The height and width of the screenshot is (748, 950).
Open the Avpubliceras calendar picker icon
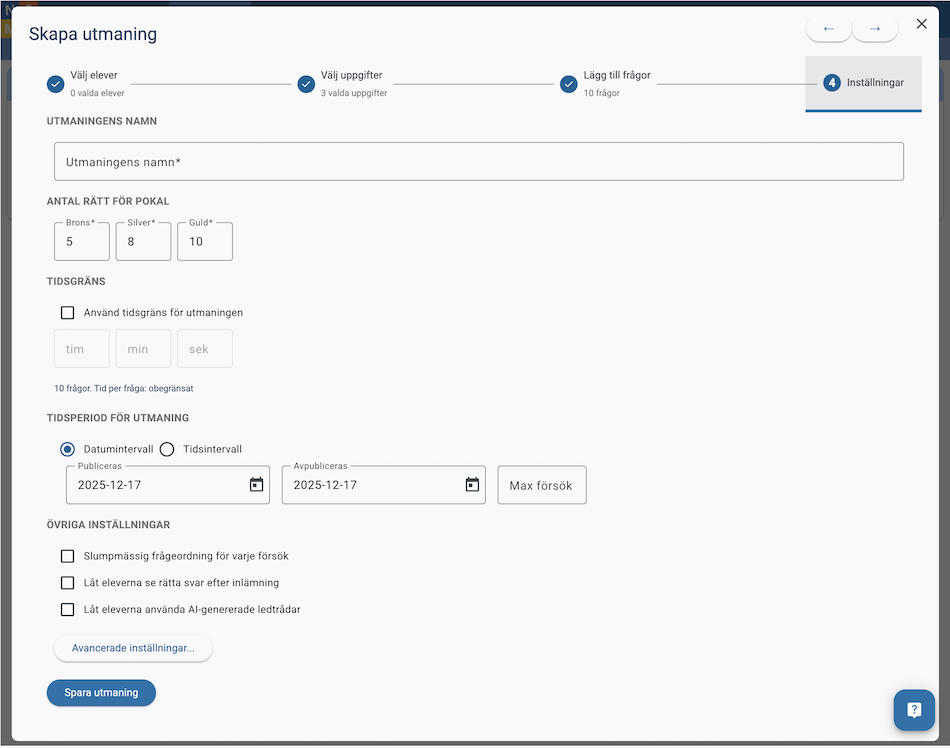click(472, 485)
